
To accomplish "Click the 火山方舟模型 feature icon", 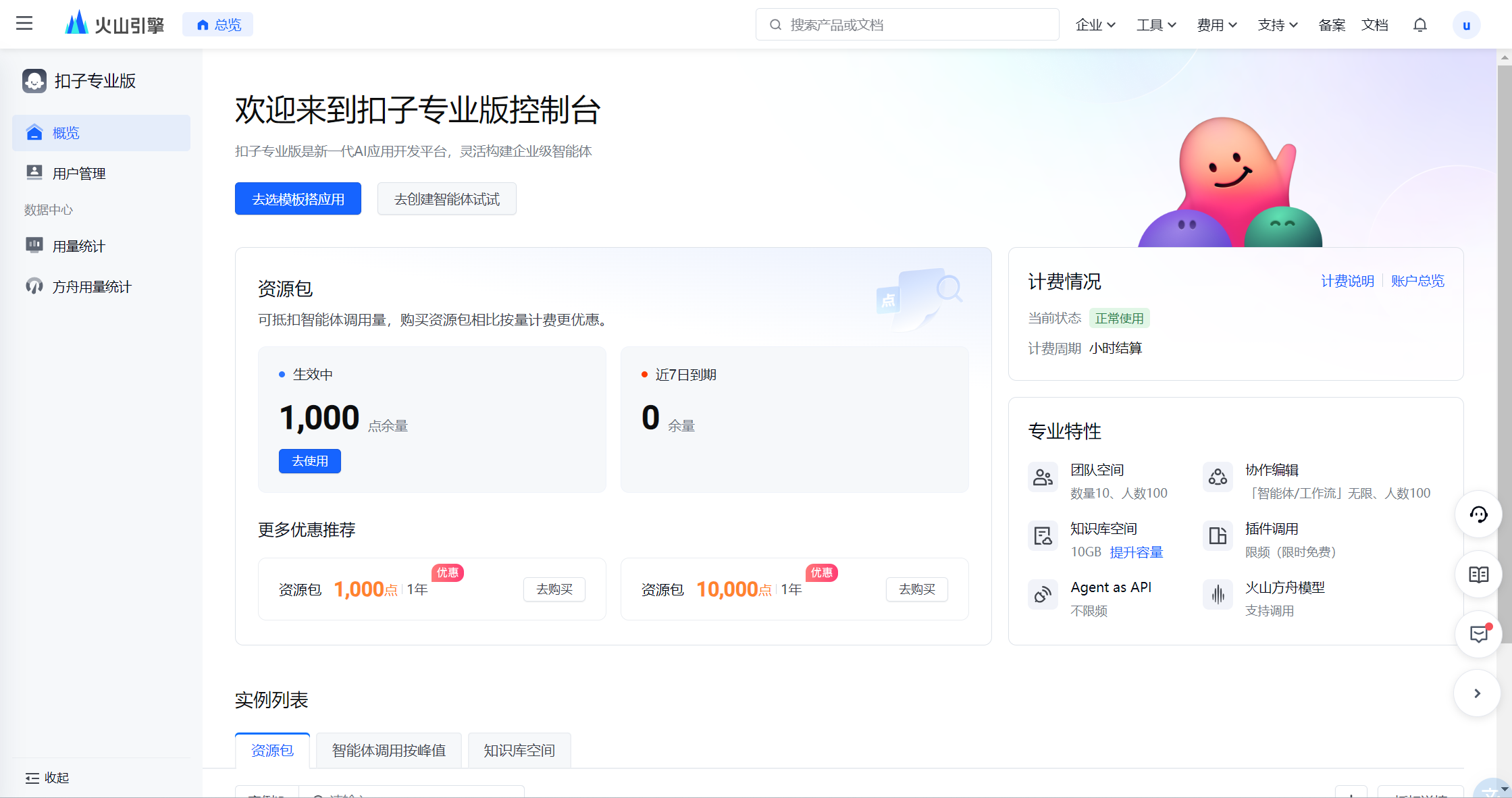I will pyautogui.click(x=1218, y=595).
